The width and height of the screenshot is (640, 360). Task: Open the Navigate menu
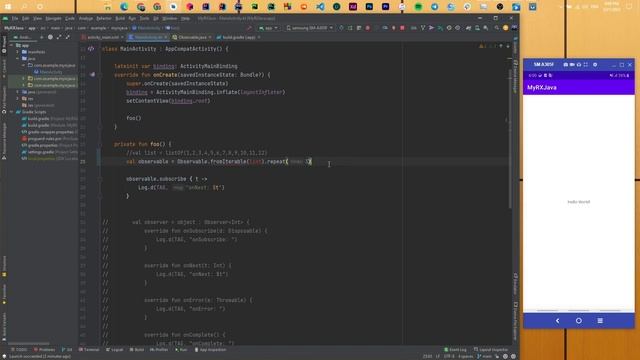click(x=53, y=18)
